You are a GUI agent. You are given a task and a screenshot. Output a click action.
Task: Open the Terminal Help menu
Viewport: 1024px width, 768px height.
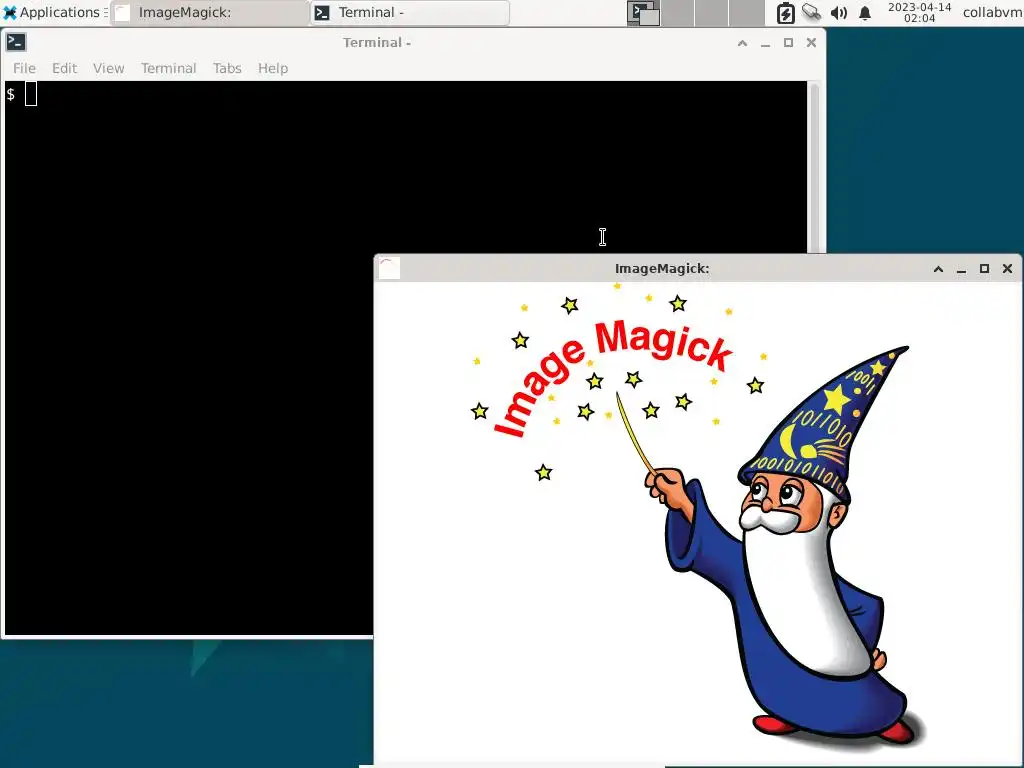pyautogui.click(x=273, y=68)
